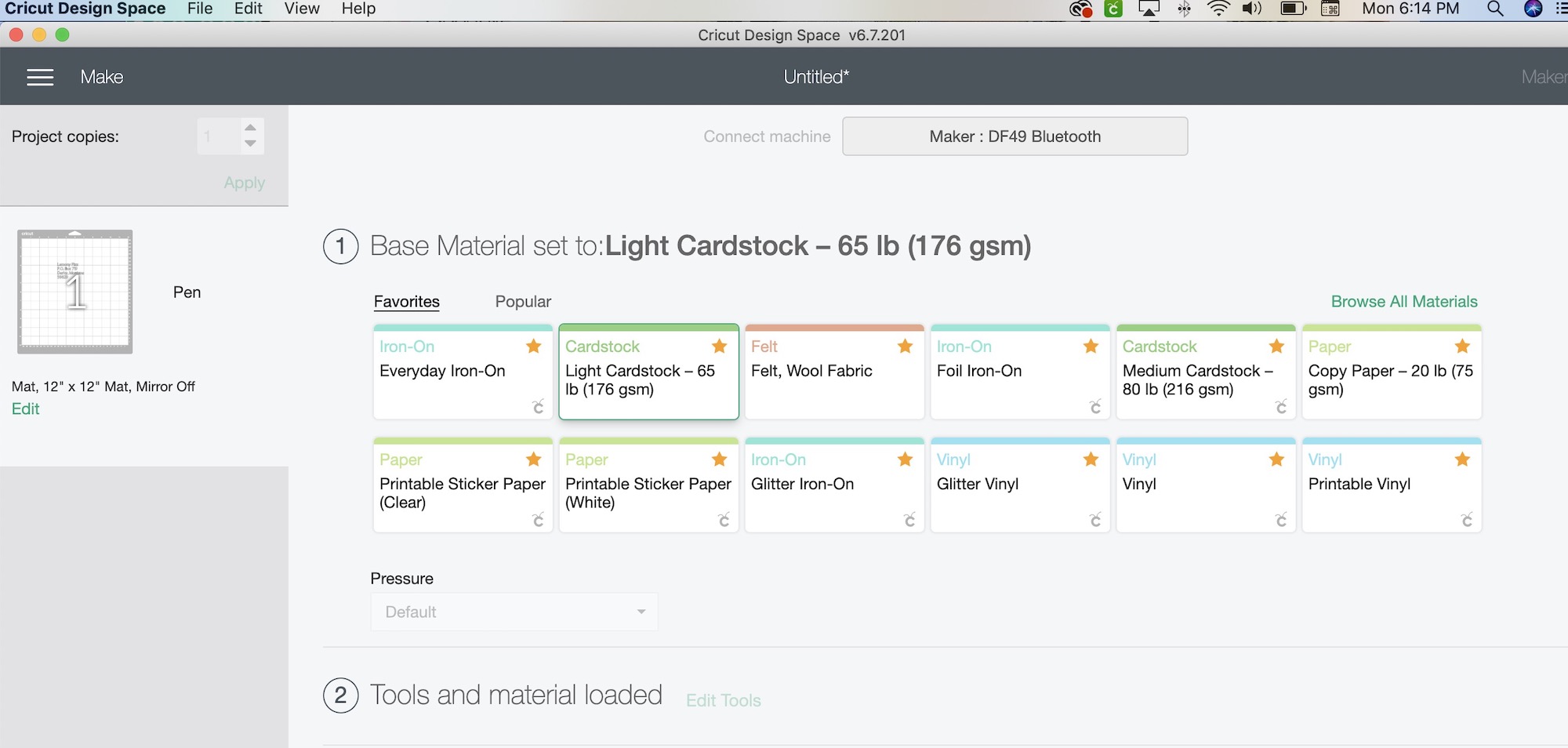Switch to the Favorites materials tab

[x=407, y=302]
